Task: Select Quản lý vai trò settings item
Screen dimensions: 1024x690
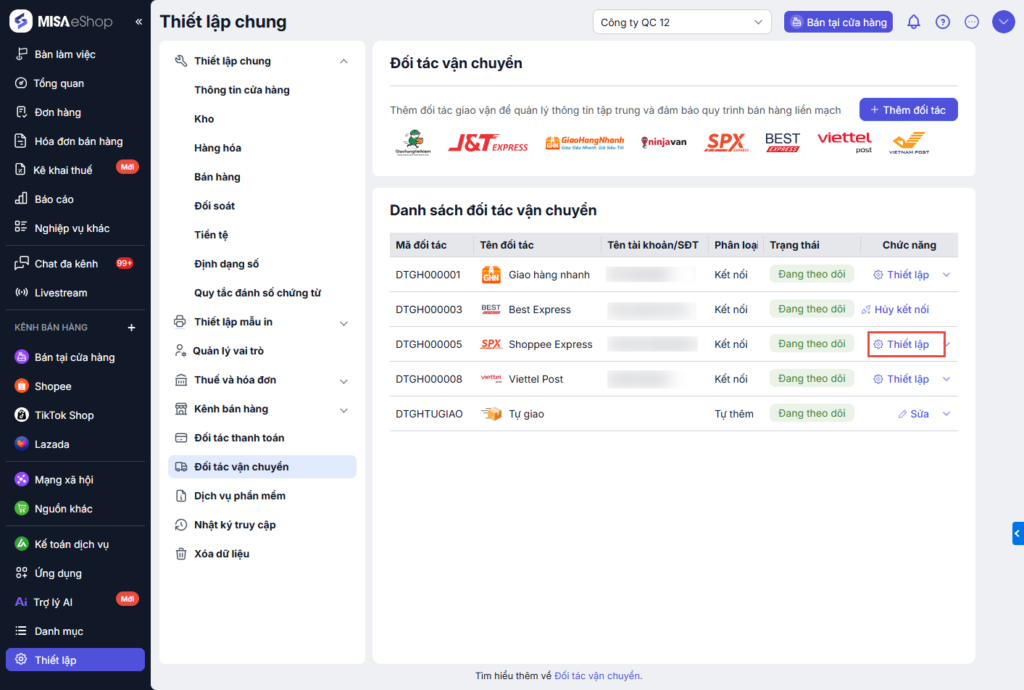Action: pyautogui.click(x=228, y=351)
